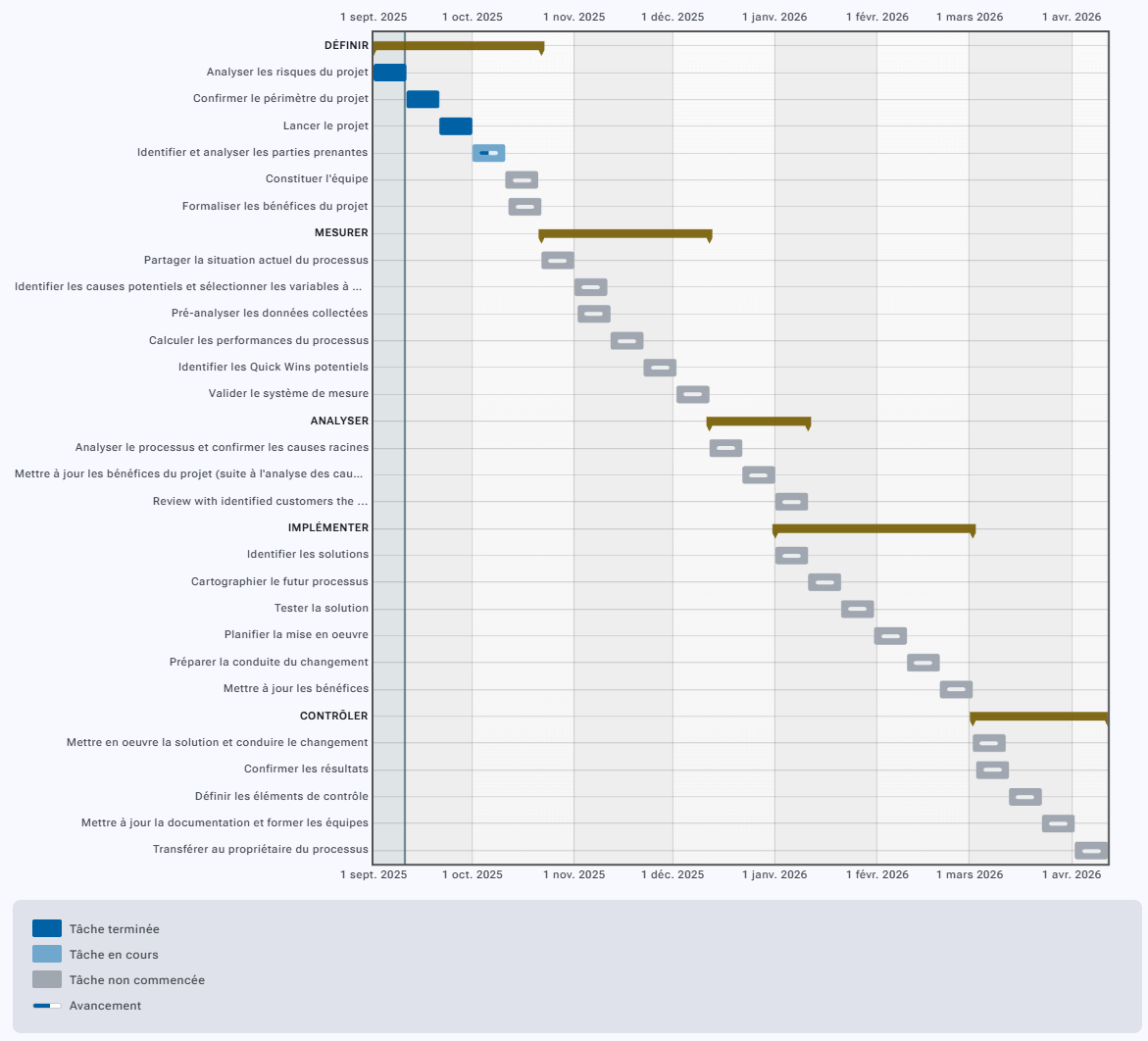The height and width of the screenshot is (1041, 1148).
Task: Click the ANALYSER phase label
Action: click(x=339, y=421)
